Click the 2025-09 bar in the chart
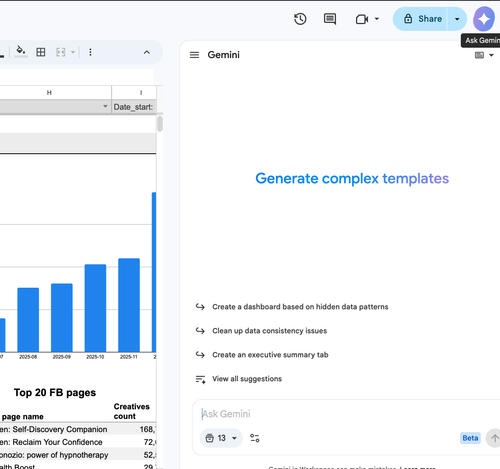500x469 pixels. (62, 318)
